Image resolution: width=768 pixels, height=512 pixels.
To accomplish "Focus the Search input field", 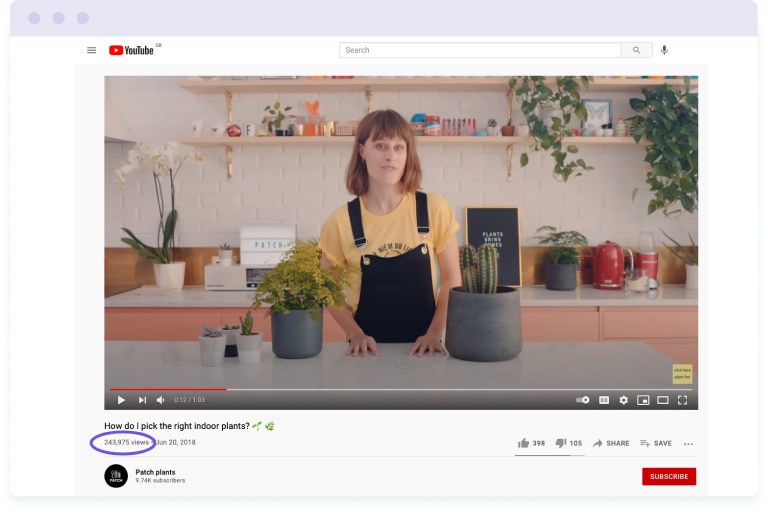I will 480,50.
